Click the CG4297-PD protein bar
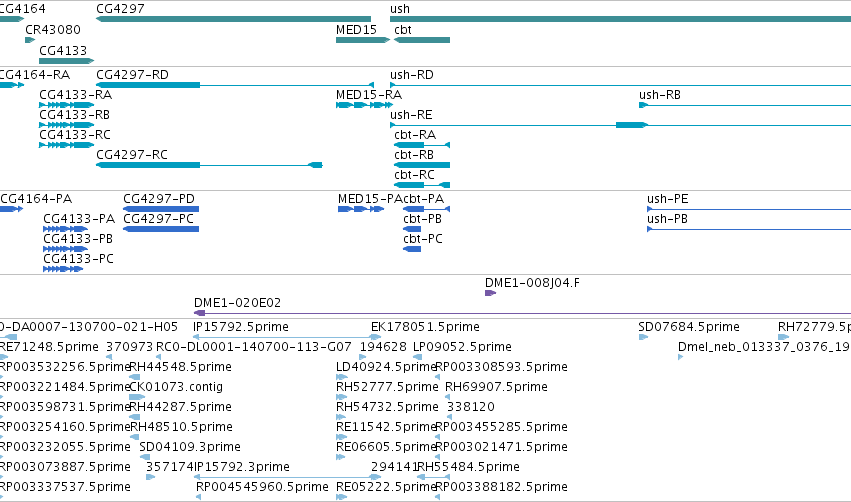The width and height of the screenshot is (851, 502). pyautogui.click(x=161, y=209)
